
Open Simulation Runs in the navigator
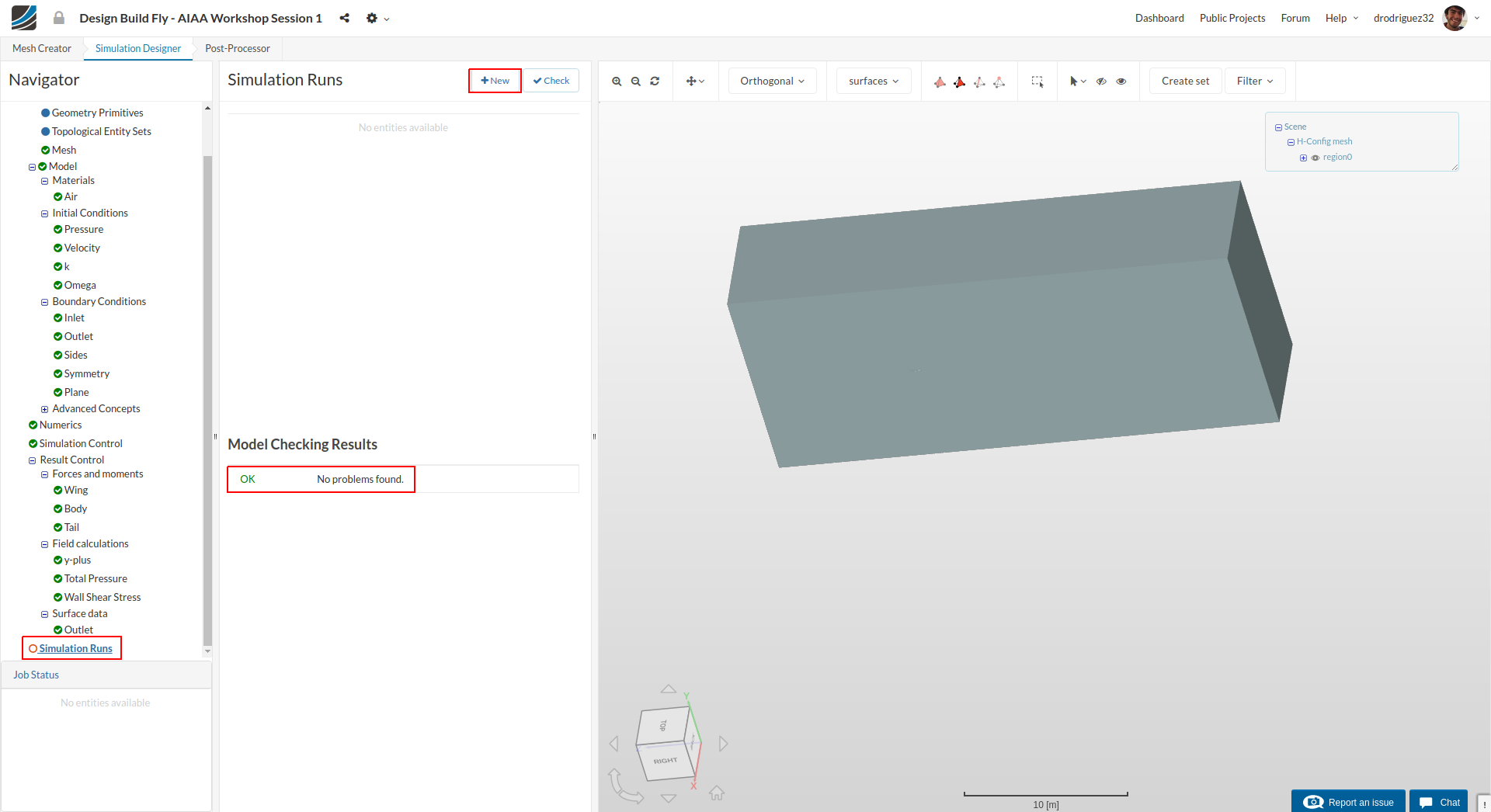pos(75,649)
